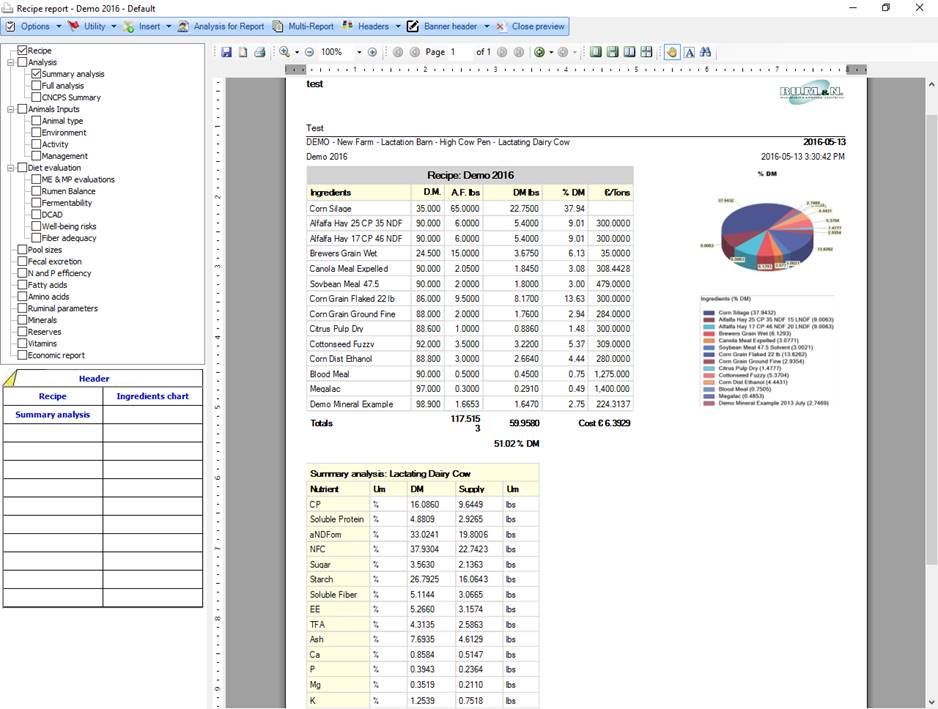The height and width of the screenshot is (709, 938).
Task: Save the report with the floppy disk icon
Action: 226,52
